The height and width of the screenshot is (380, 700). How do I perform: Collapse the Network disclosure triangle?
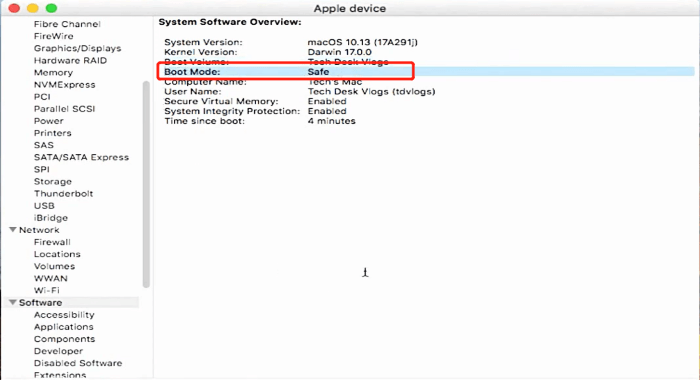pos(12,230)
